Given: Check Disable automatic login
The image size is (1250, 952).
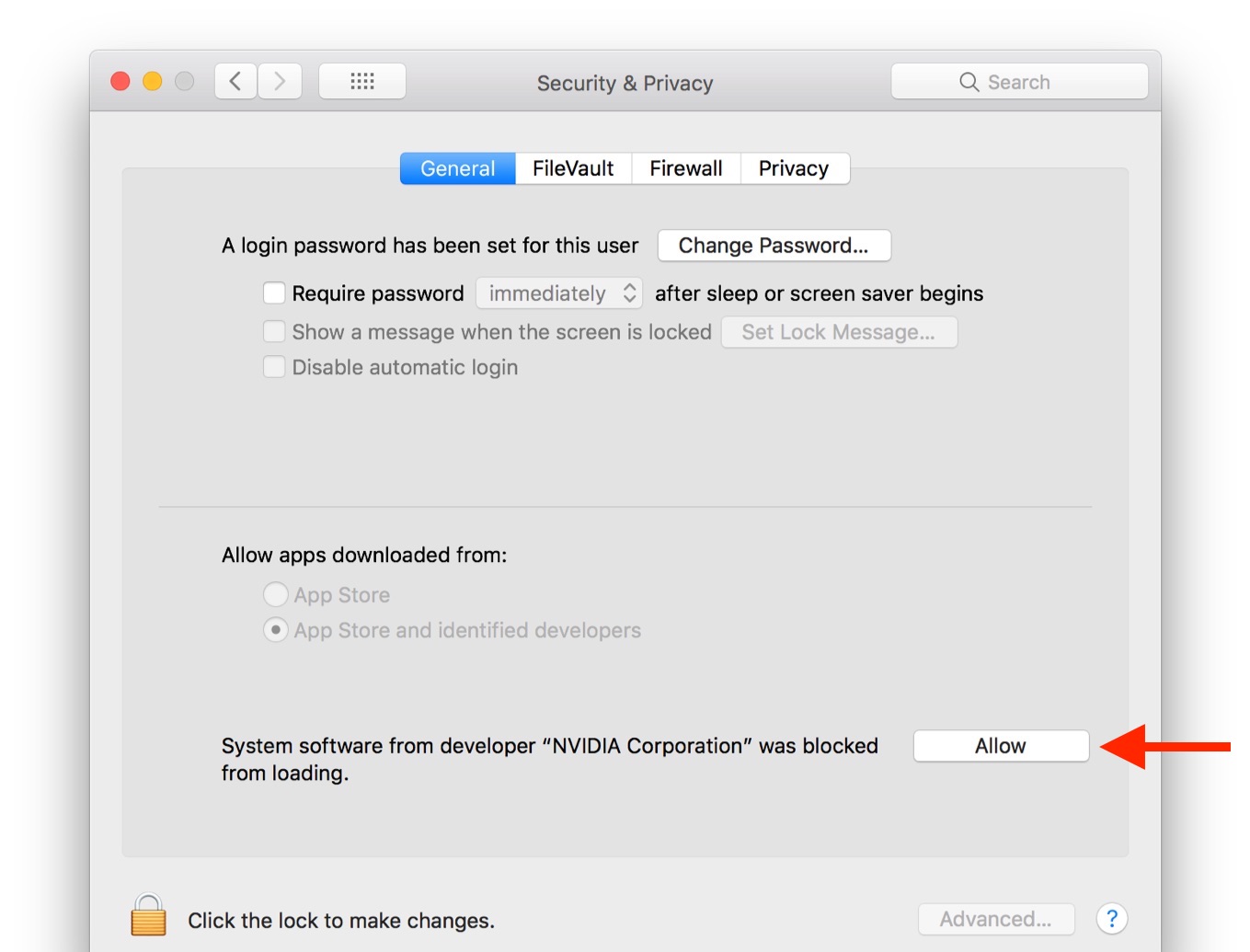Looking at the screenshot, I should coord(274,367).
